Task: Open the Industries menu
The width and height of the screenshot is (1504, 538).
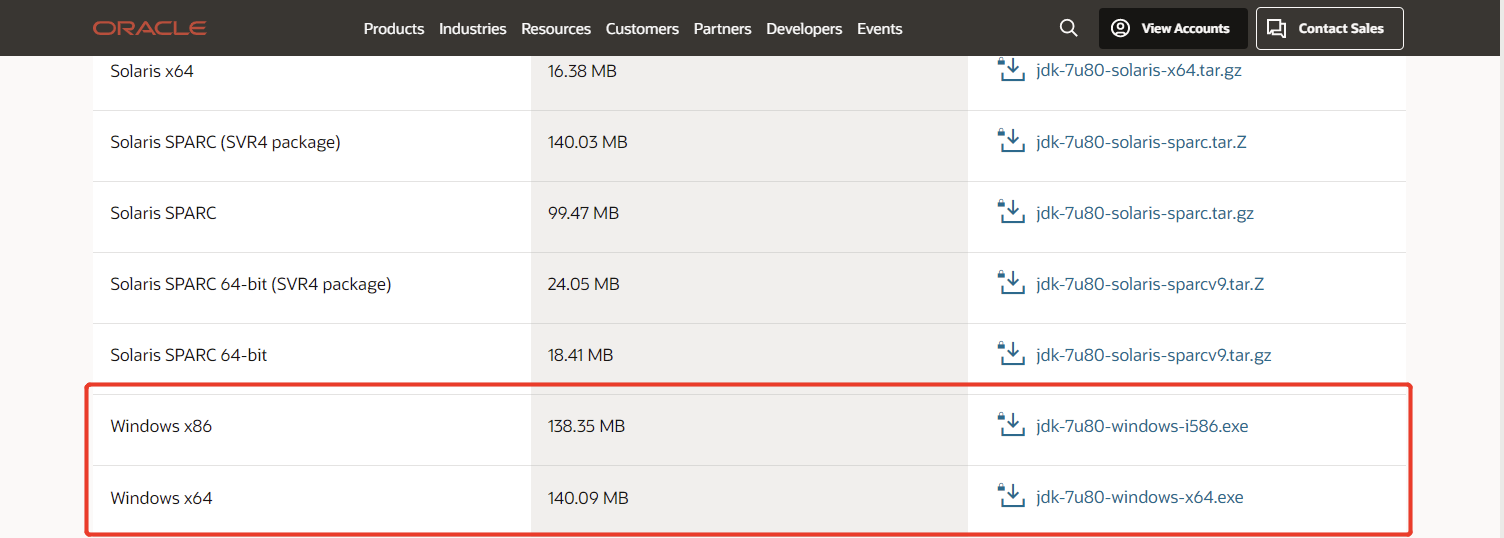Action: click(472, 29)
